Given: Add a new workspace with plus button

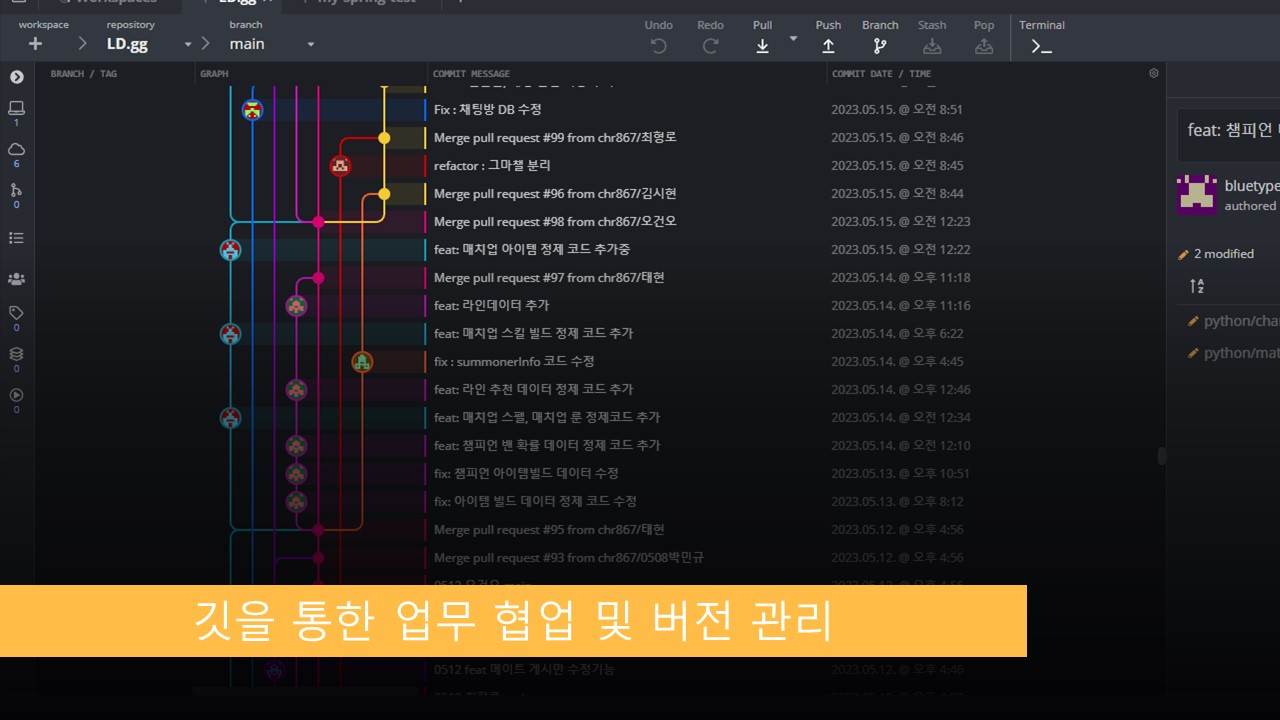Looking at the screenshot, I should [35, 44].
